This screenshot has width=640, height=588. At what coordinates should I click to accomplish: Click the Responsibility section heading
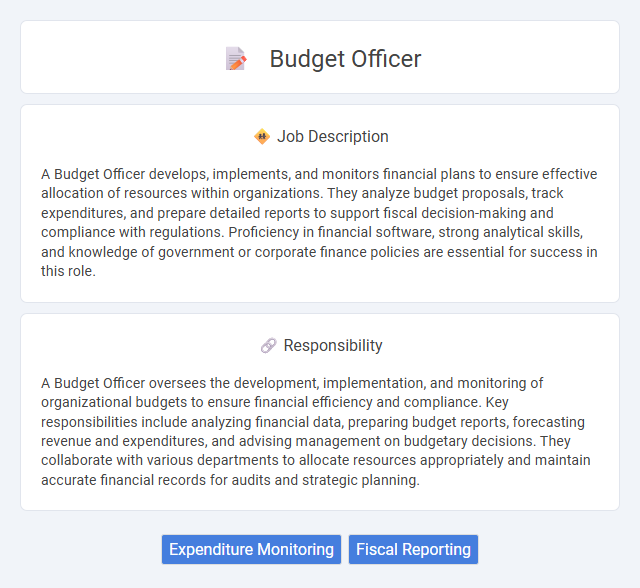click(333, 346)
